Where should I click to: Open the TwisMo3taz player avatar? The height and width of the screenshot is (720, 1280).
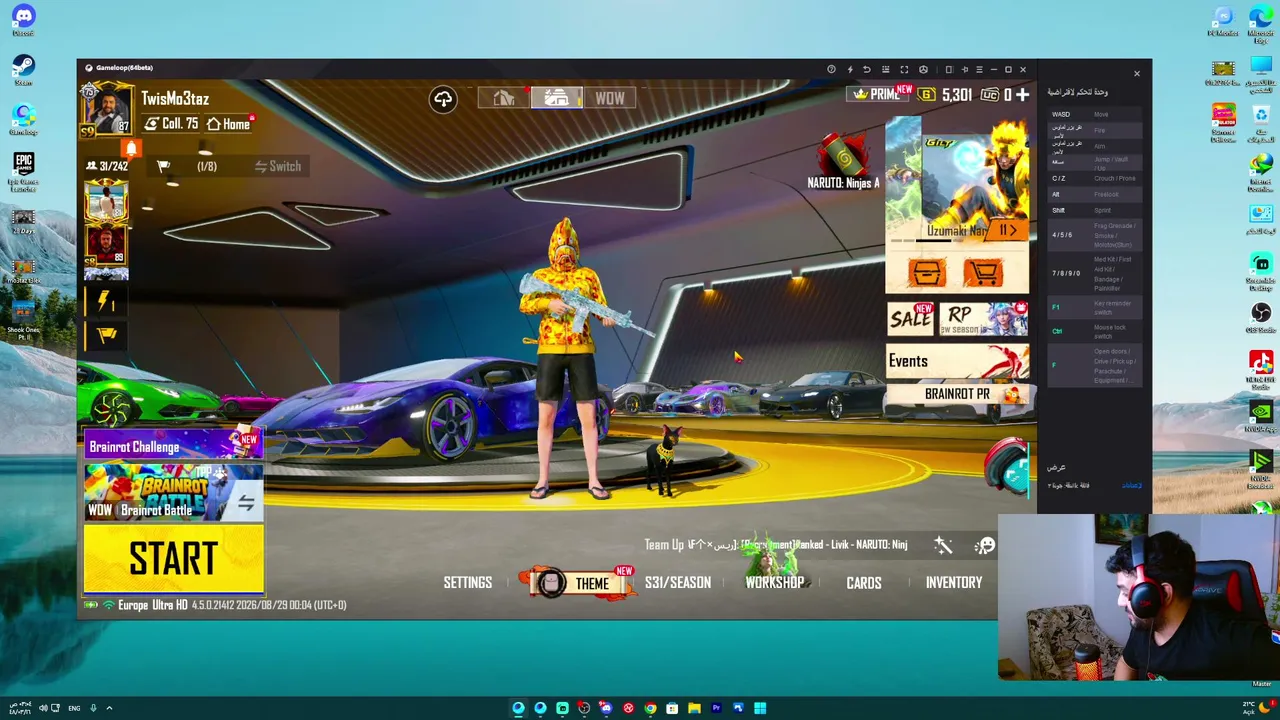click(107, 110)
